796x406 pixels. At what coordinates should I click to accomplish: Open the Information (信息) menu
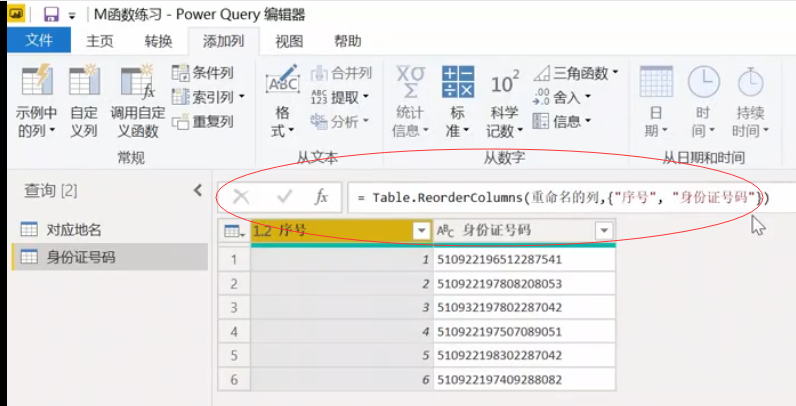[562, 121]
